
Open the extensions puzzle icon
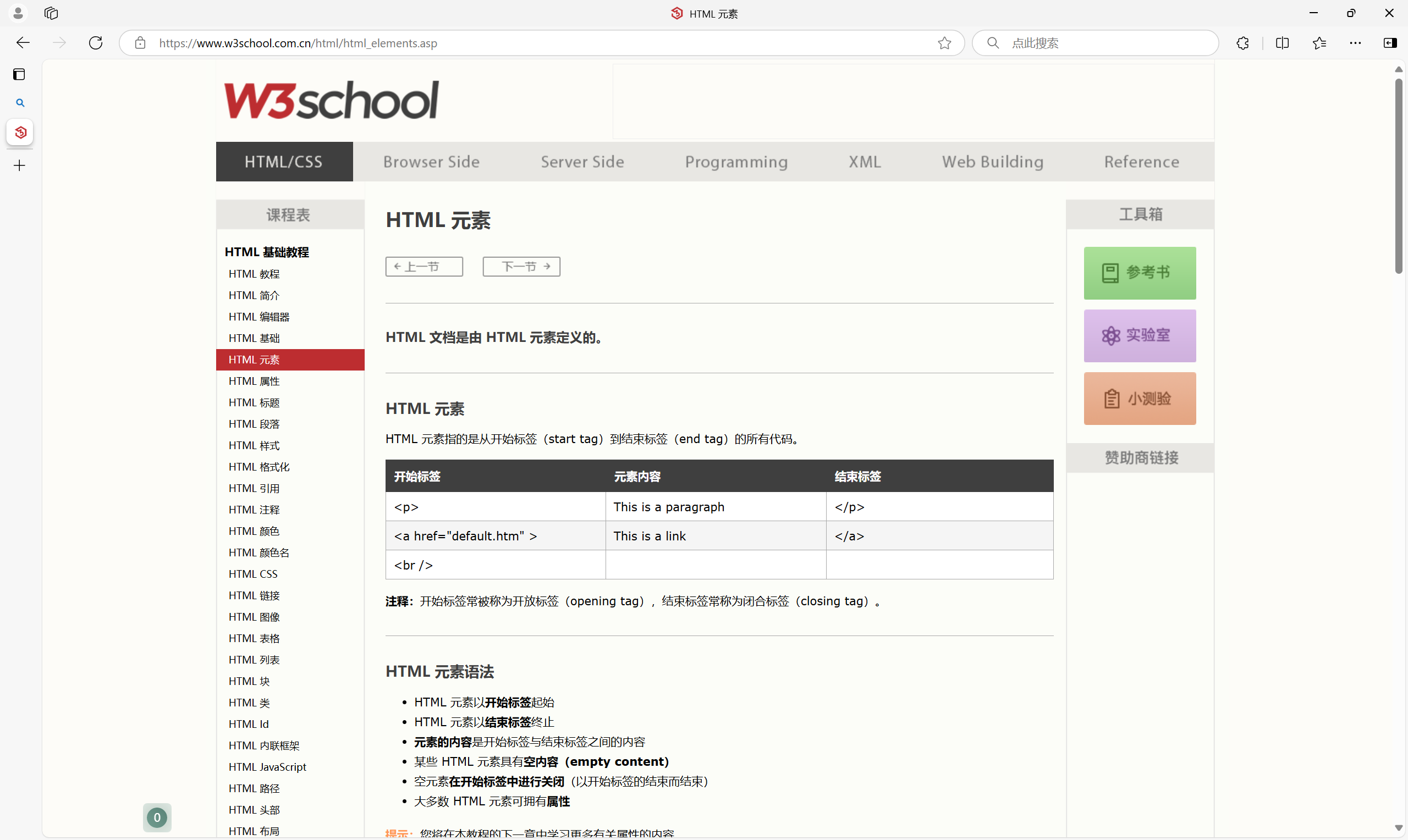click(x=1242, y=43)
